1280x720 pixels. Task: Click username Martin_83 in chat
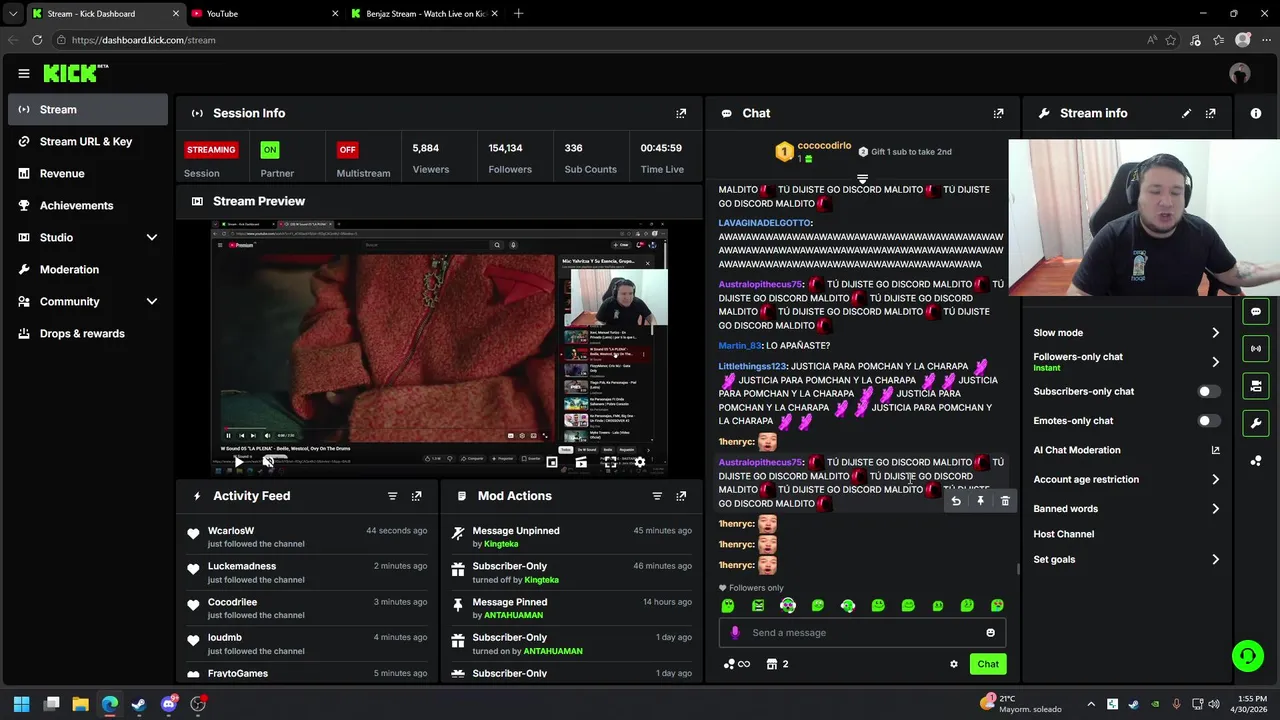[740, 346]
